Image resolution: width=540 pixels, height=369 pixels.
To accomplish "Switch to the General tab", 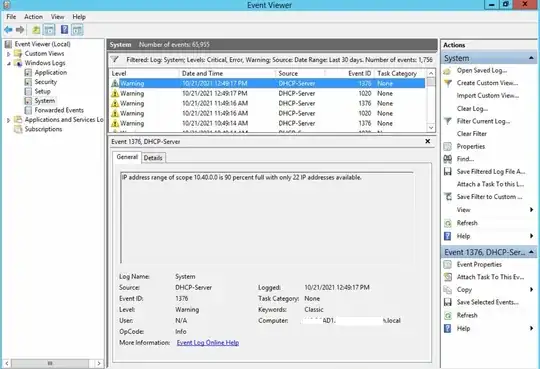I will coord(127,157).
